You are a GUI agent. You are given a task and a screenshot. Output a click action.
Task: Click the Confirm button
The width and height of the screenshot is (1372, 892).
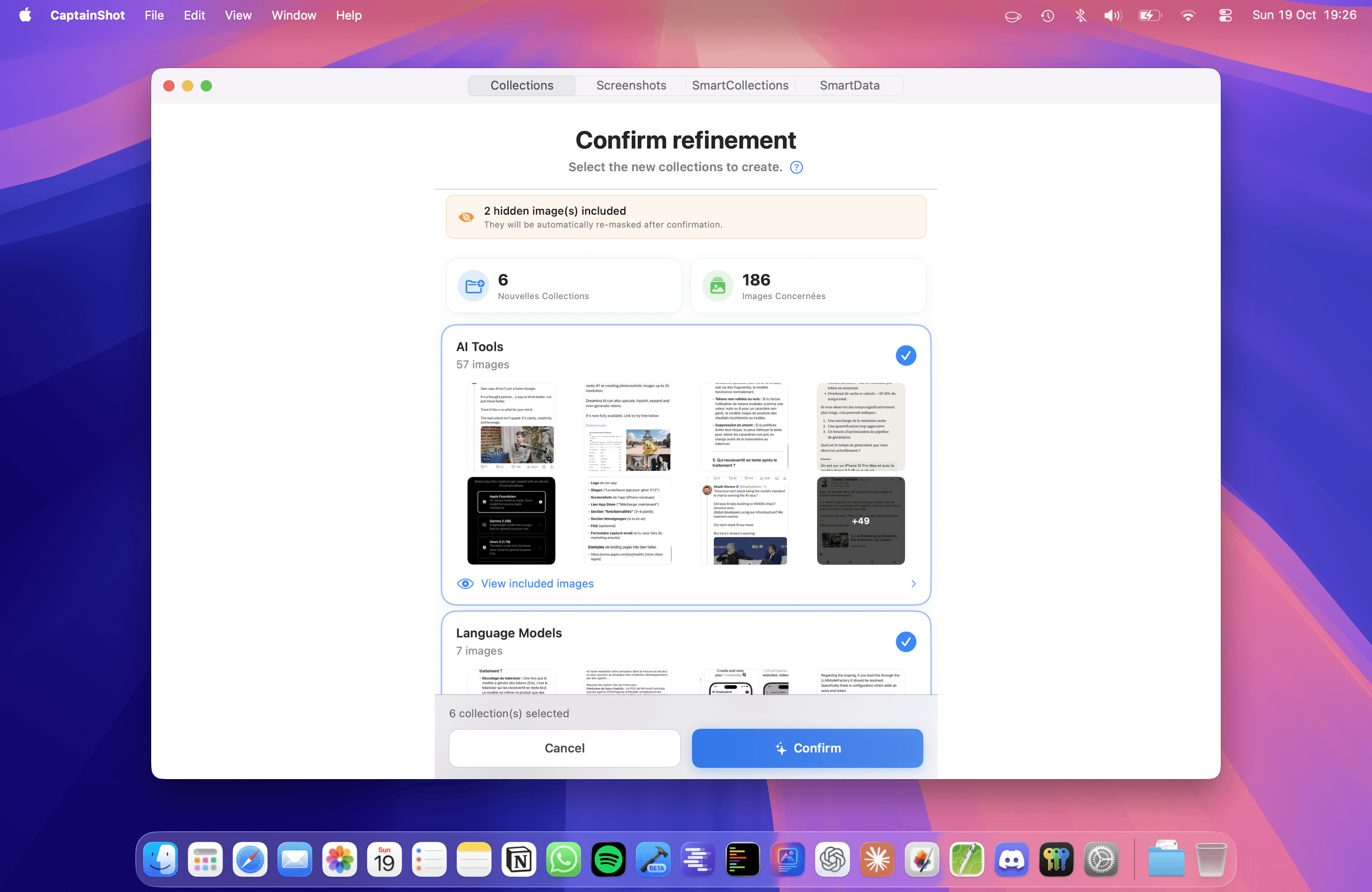(807, 748)
